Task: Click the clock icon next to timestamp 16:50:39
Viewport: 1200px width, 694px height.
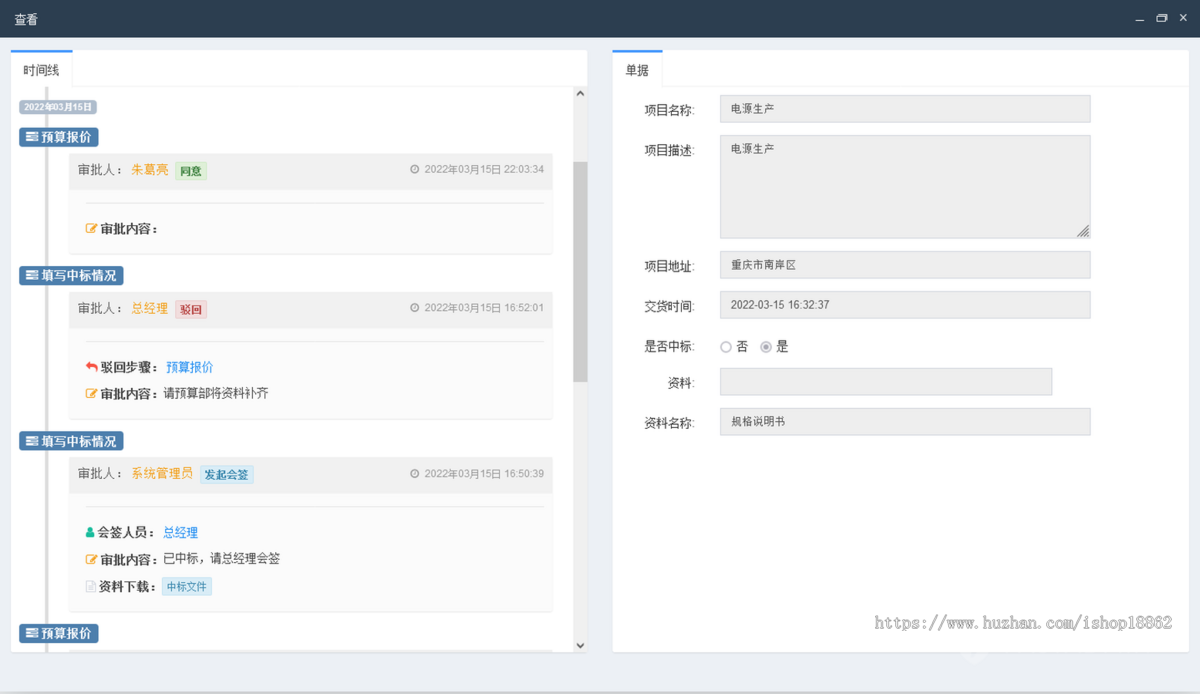Action: click(x=415, y=473)
